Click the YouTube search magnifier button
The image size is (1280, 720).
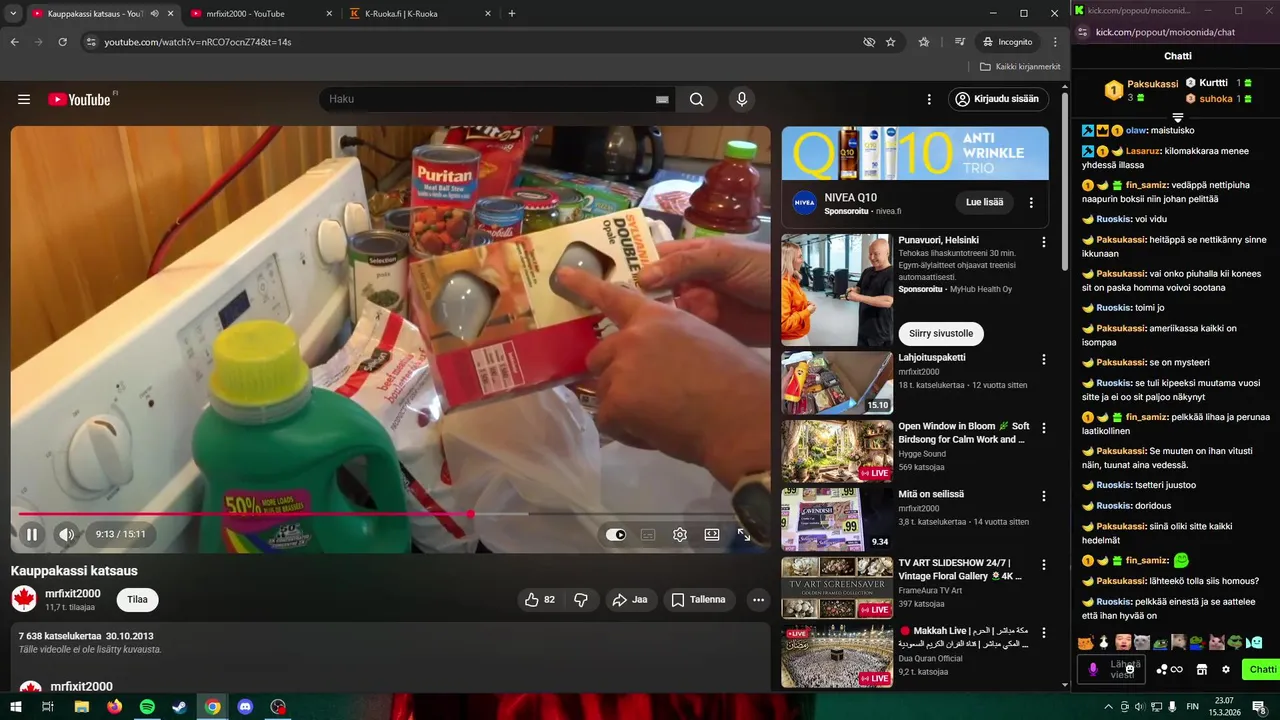click(x=697, y=99)
